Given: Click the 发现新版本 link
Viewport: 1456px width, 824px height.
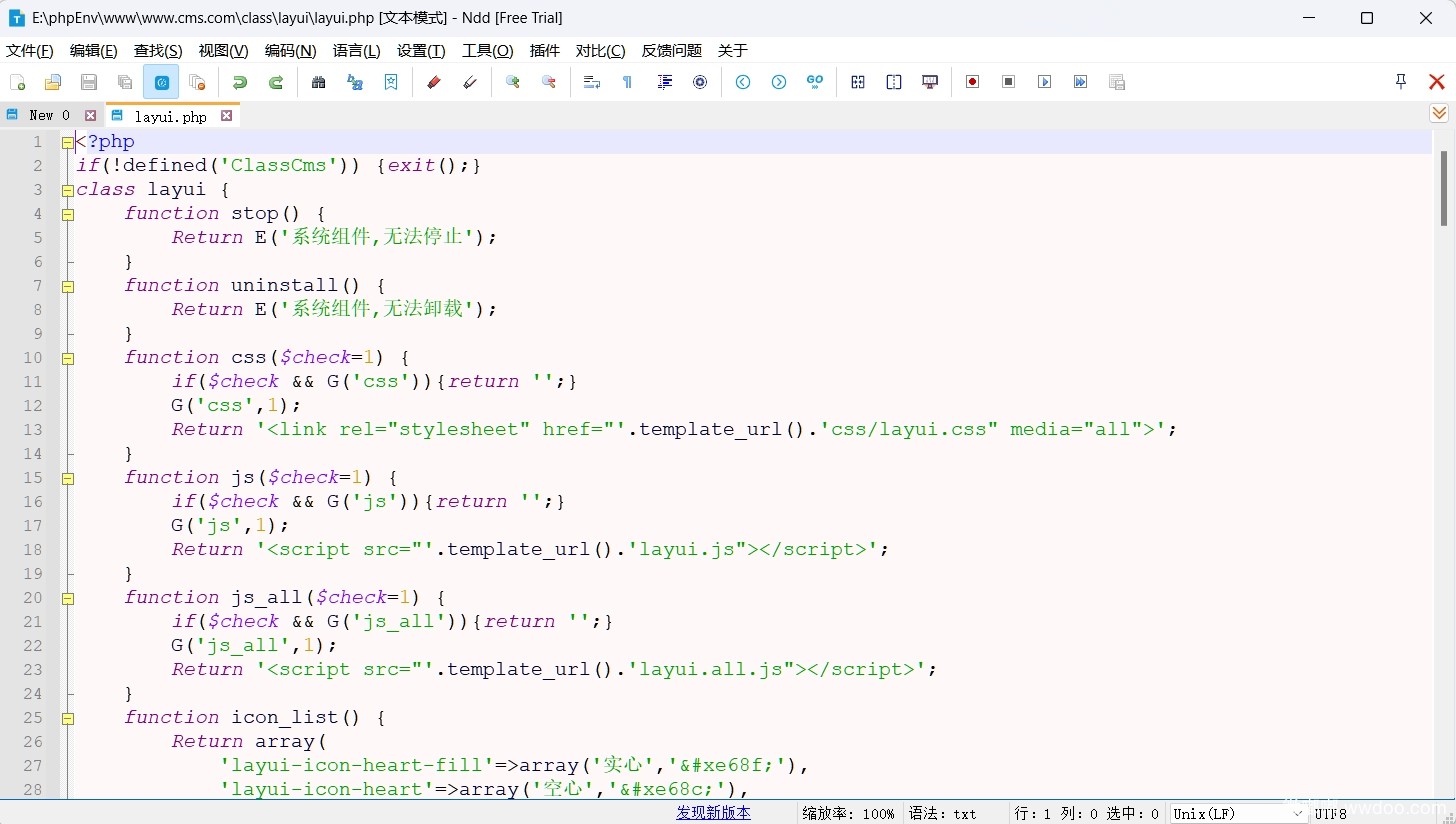Looking at the screenshot, I should pyautogui.click(x=713, y=813).
